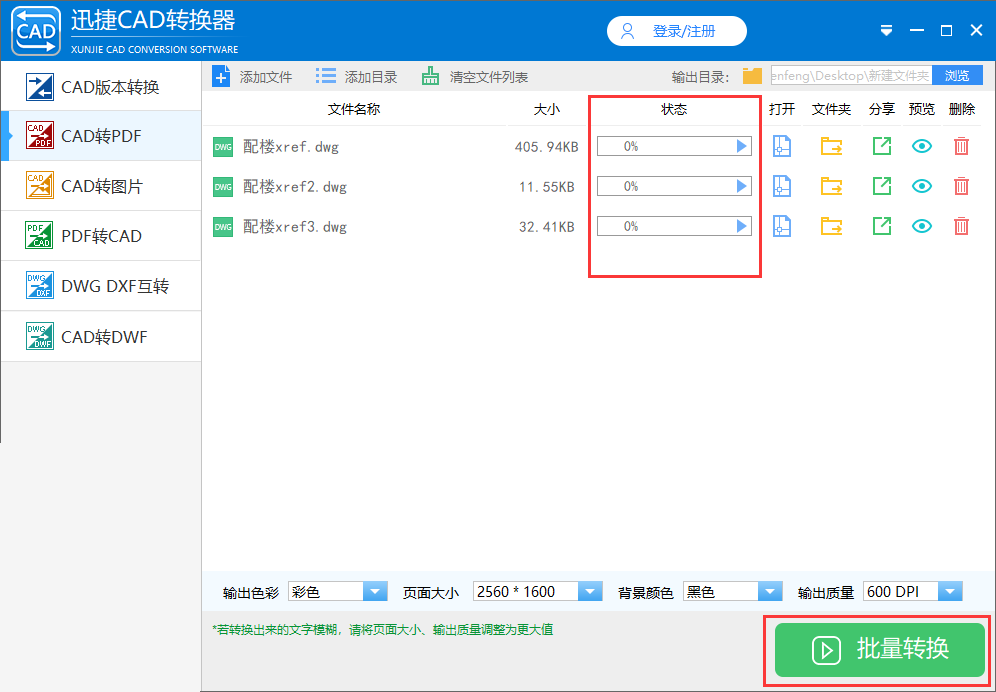
Task: Open output folder for 配楼xref.dwg
Action: (x=831, y=146)
